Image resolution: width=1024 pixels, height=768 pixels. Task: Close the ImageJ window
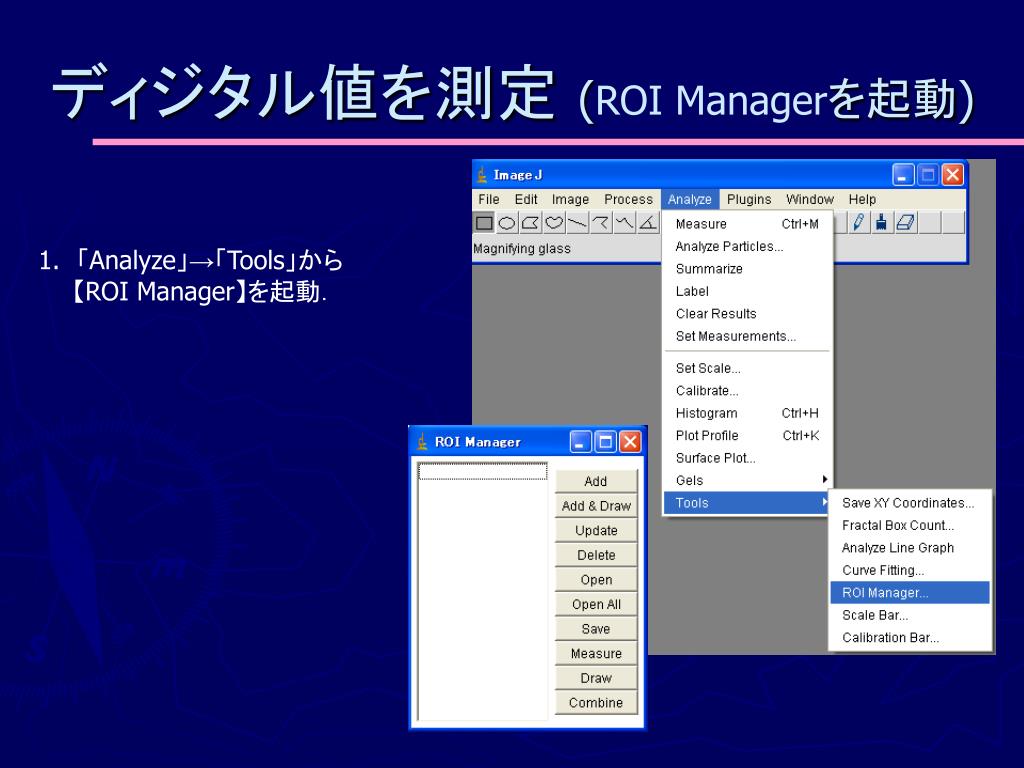pos(953,175)
